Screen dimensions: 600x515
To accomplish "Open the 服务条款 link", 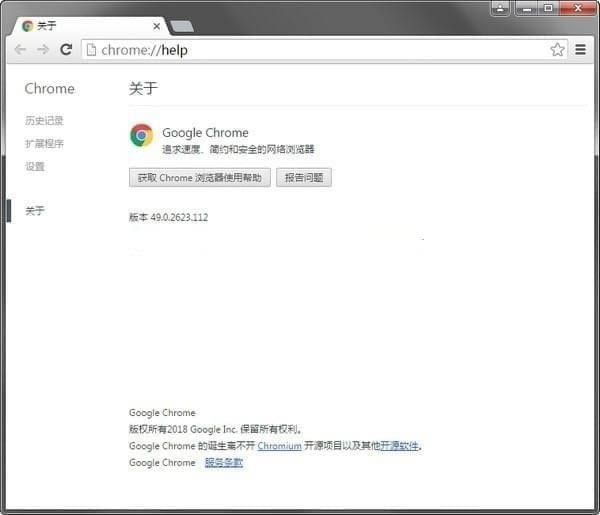I will pos(224,463).
